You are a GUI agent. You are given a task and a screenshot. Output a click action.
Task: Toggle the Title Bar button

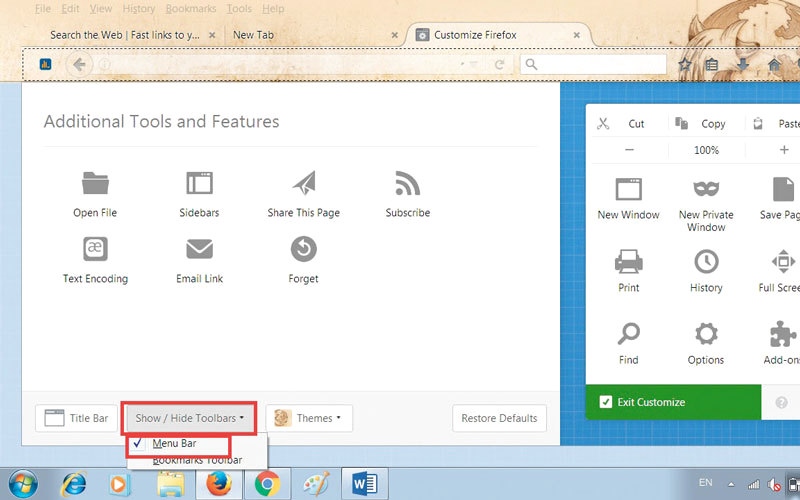(x=76, y=418)
